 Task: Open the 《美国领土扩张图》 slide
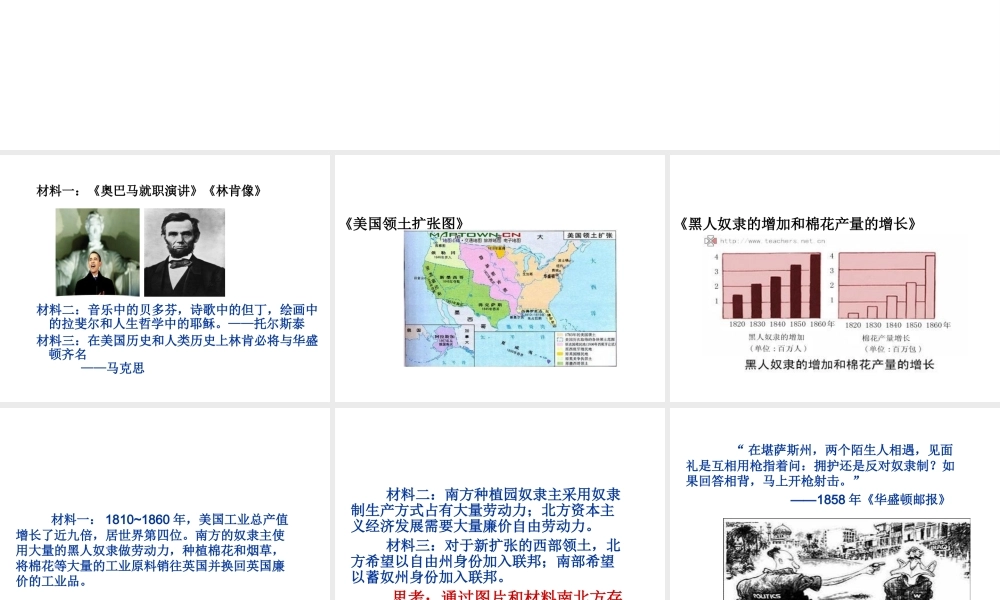pos(499,278)
